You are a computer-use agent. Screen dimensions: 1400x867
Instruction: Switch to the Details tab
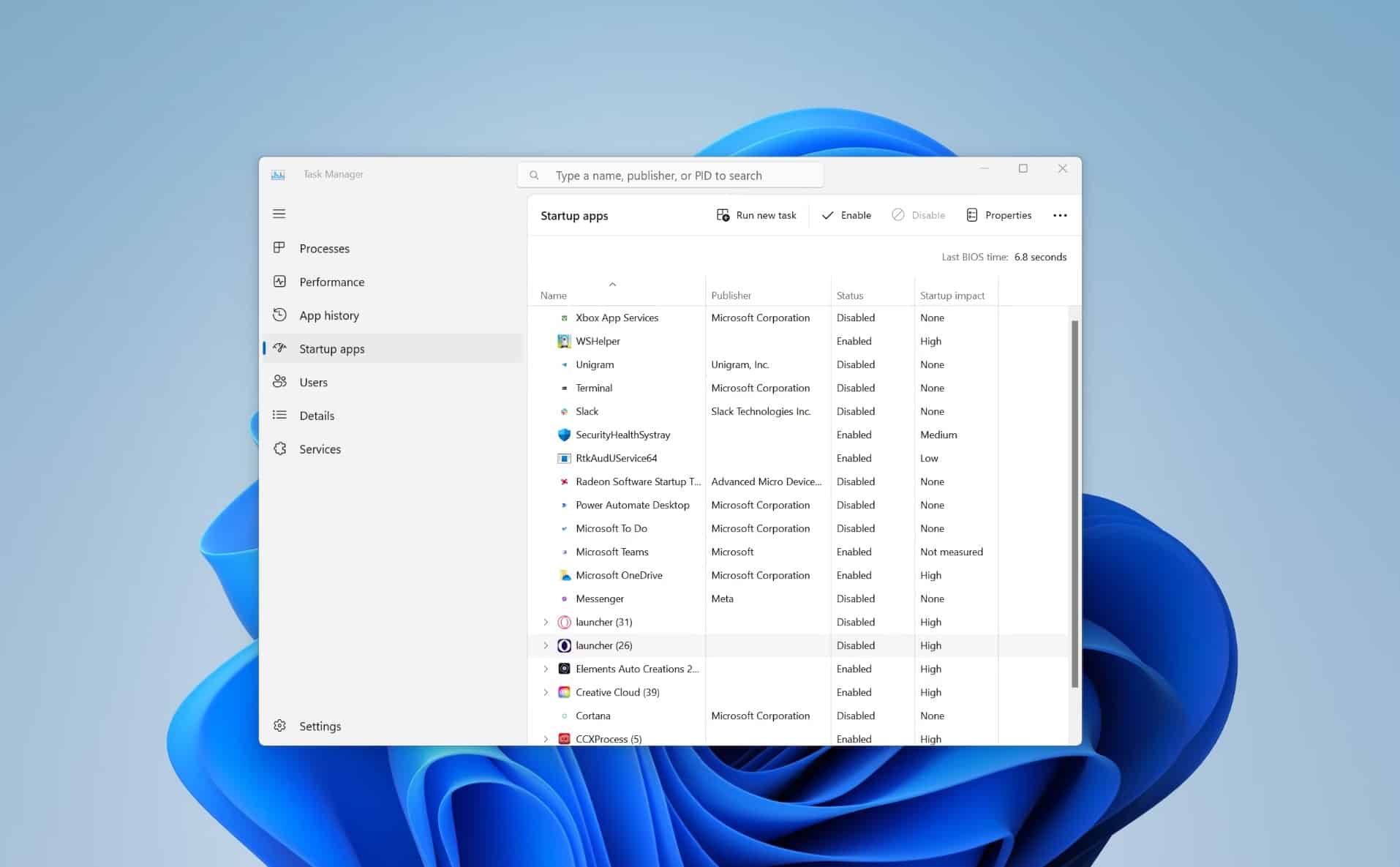click(317, 416)
